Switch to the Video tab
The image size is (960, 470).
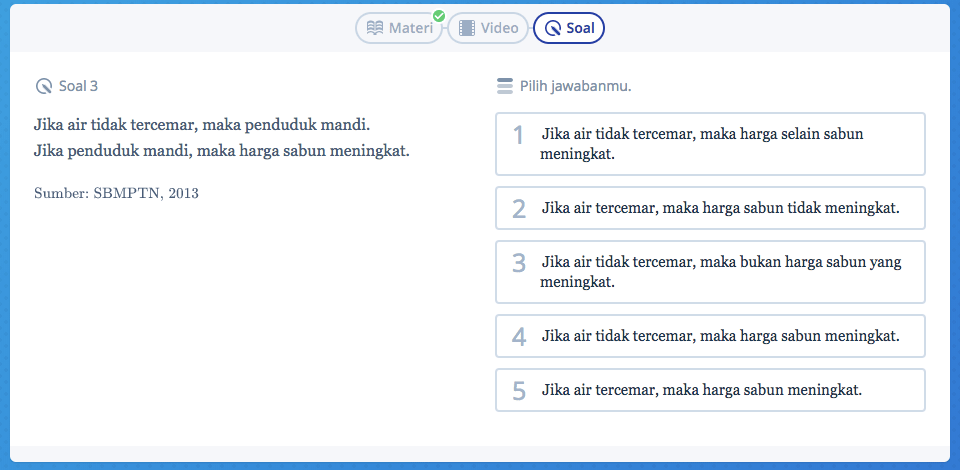coord(488,28)
